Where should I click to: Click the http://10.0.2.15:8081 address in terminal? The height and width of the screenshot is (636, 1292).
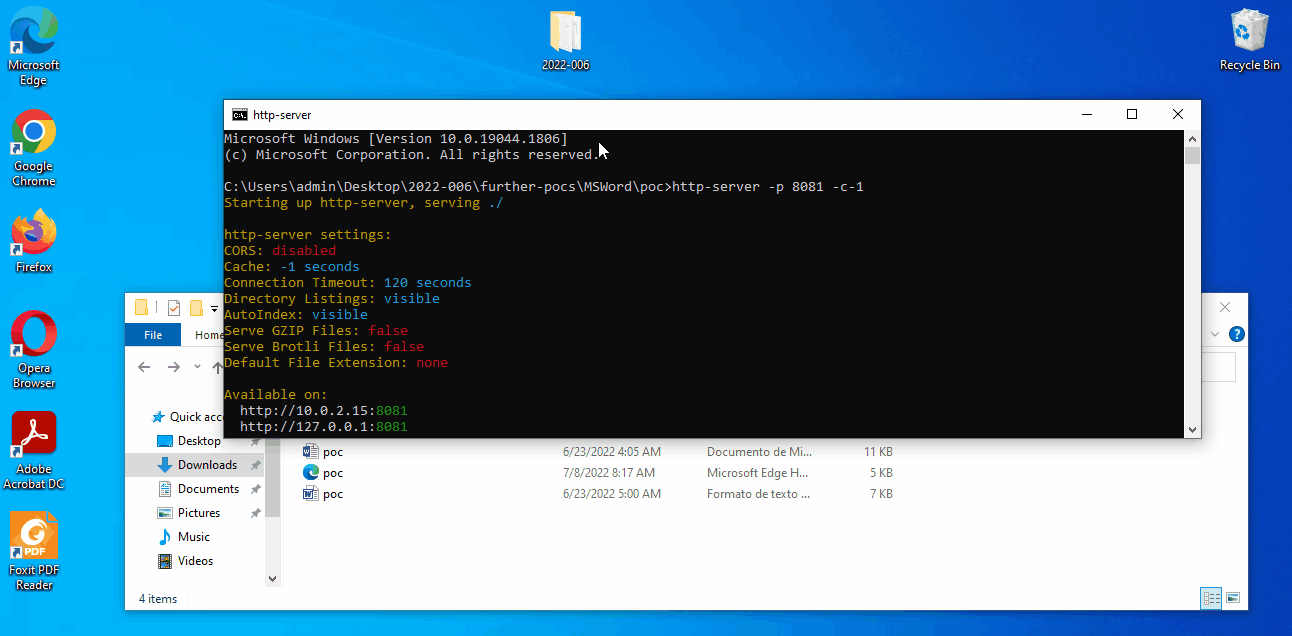(x=324, y=411)
